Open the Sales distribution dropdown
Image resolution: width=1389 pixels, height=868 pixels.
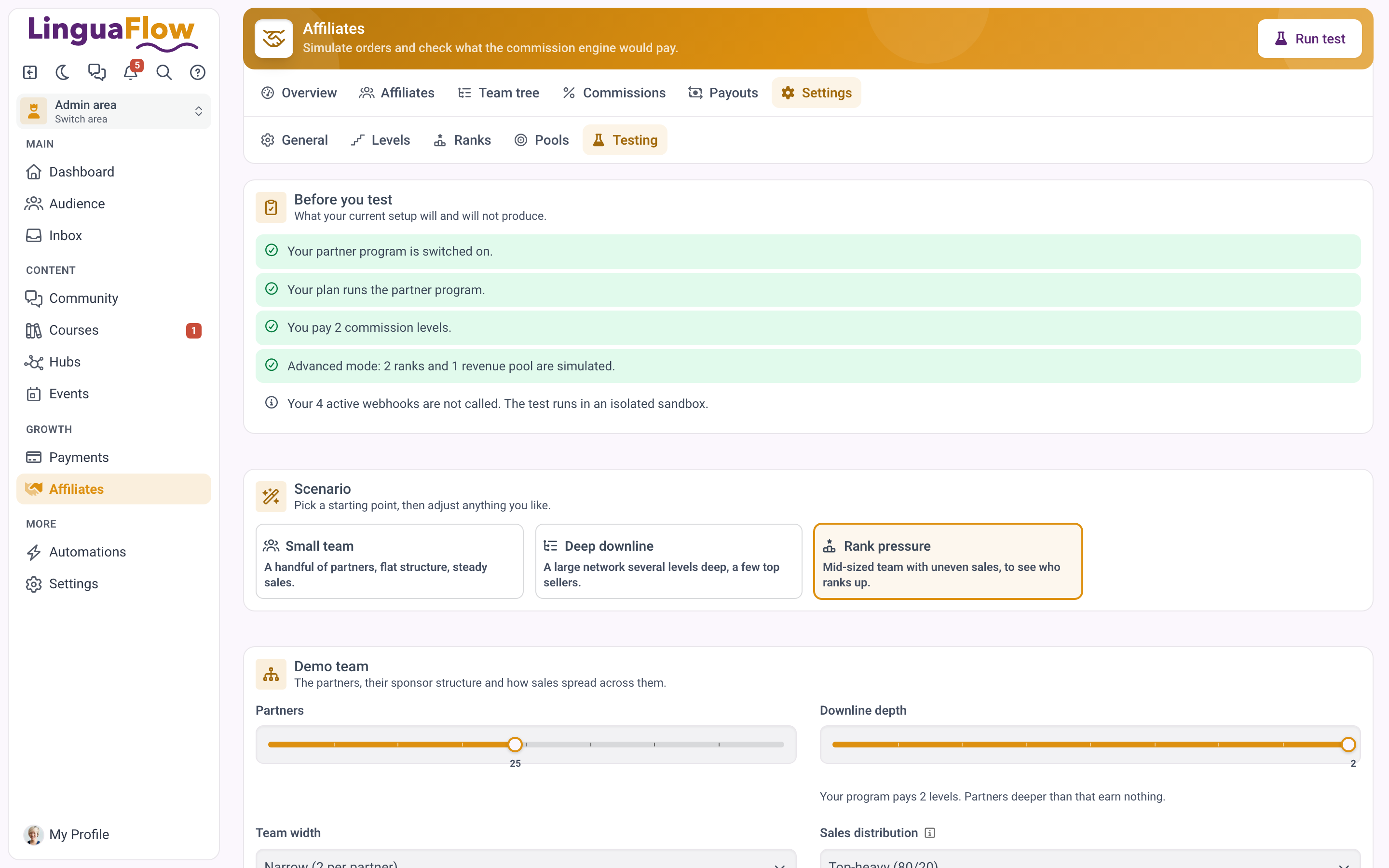pos(1090,859)
